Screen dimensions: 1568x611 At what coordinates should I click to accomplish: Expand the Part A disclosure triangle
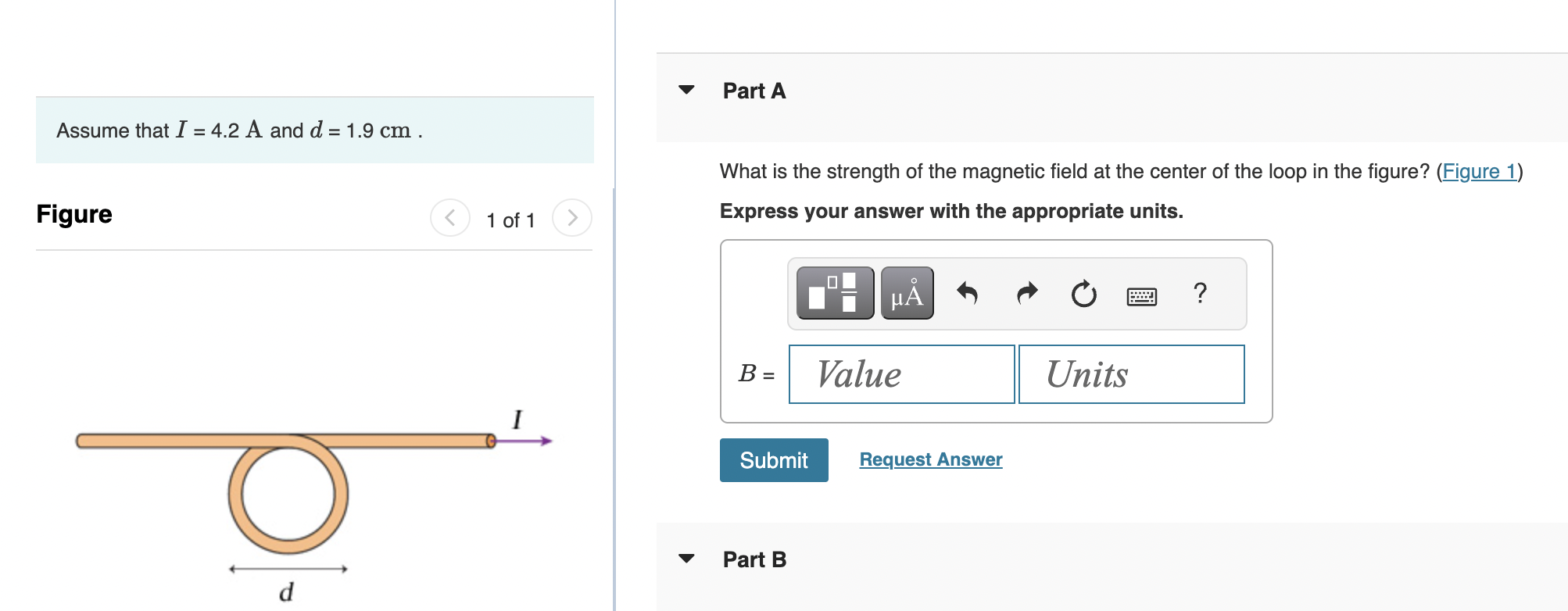[686, 90]
